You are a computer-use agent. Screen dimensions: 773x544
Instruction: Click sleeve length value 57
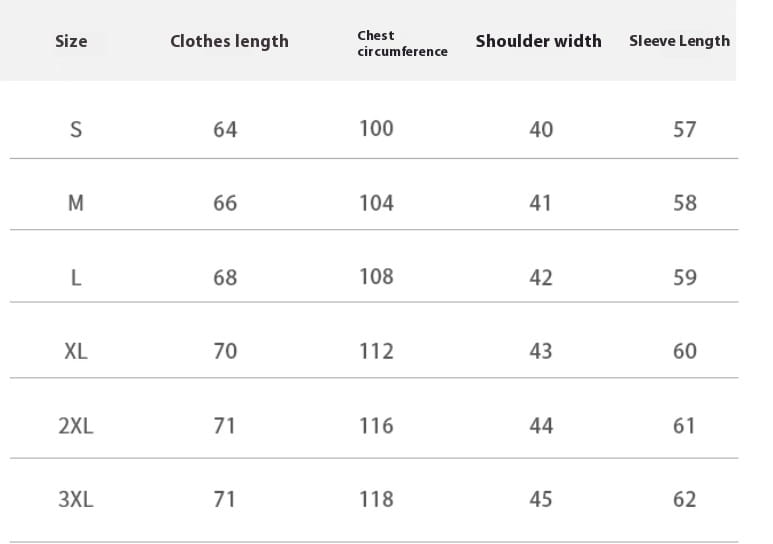(x=685, y=130)
